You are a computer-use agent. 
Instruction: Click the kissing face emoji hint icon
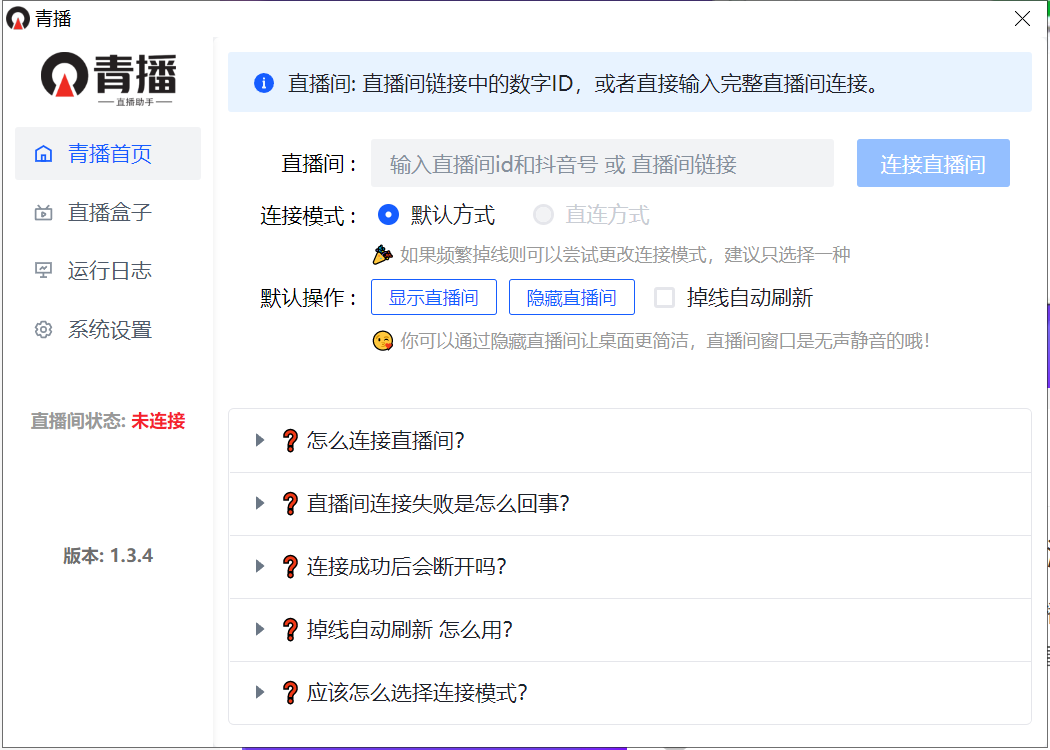click(x=382, y=342)
